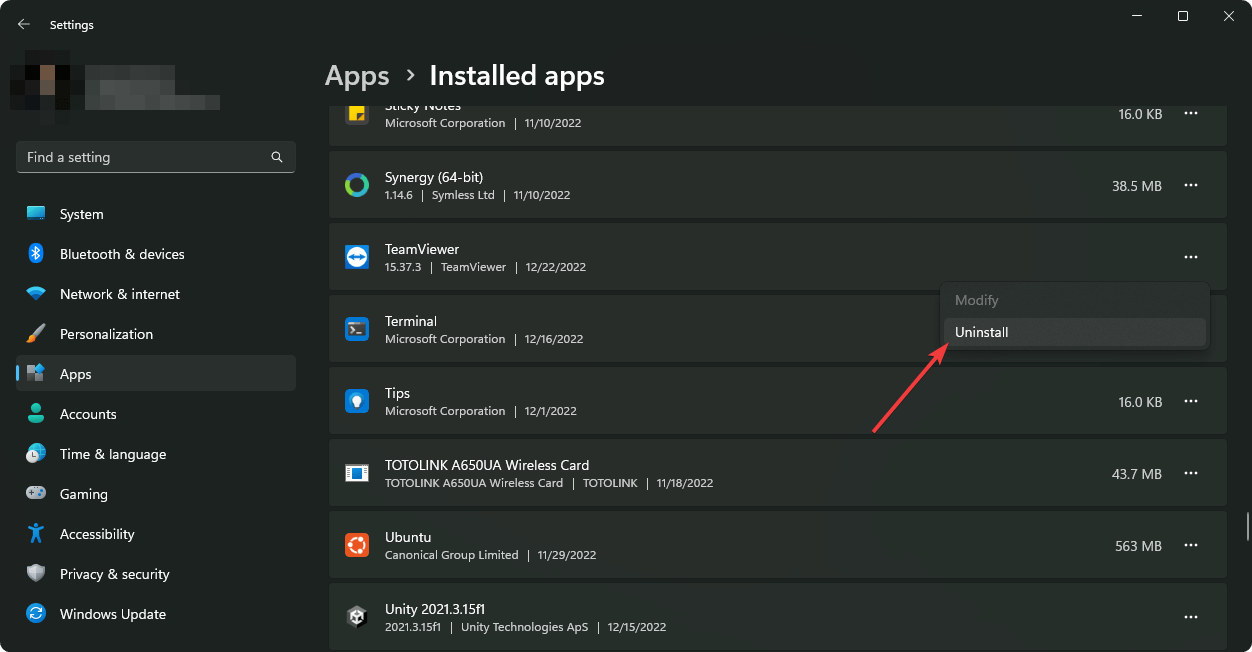This screenshot has width=1252, height=652.
Task: Click the user profile picture
Action: pyautogui.click(x=41, y=87)
